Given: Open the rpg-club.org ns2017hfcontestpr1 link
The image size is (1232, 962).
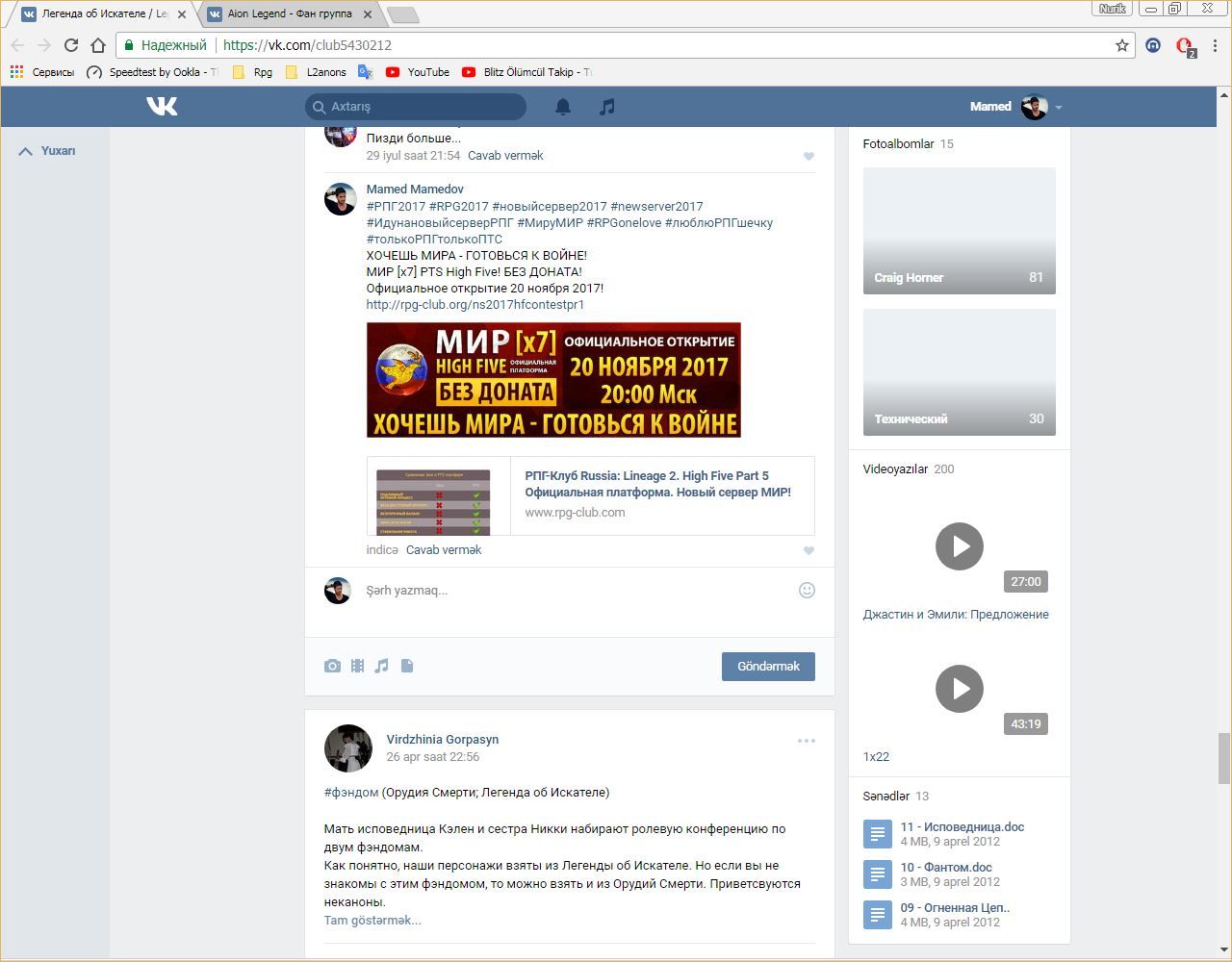Looking at the screenshot, I should pyautogui.click(x=475, y=305).
